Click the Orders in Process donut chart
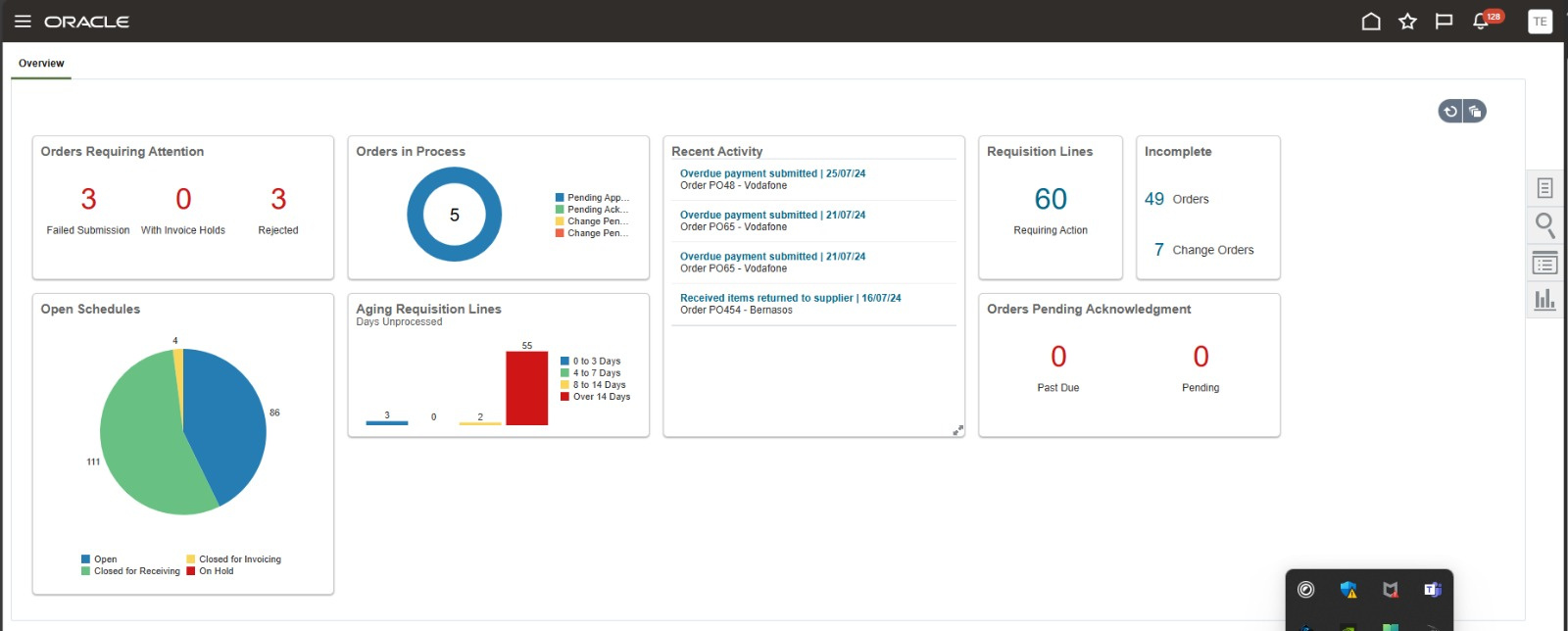Viewport: 1568px width, 631px height. 454,215
